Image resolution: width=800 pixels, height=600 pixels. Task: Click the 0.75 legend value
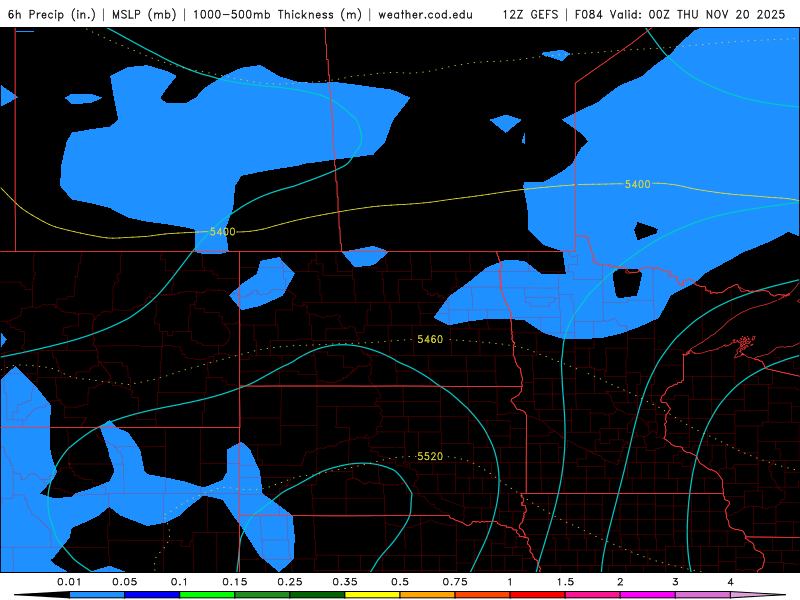point(455,582)
